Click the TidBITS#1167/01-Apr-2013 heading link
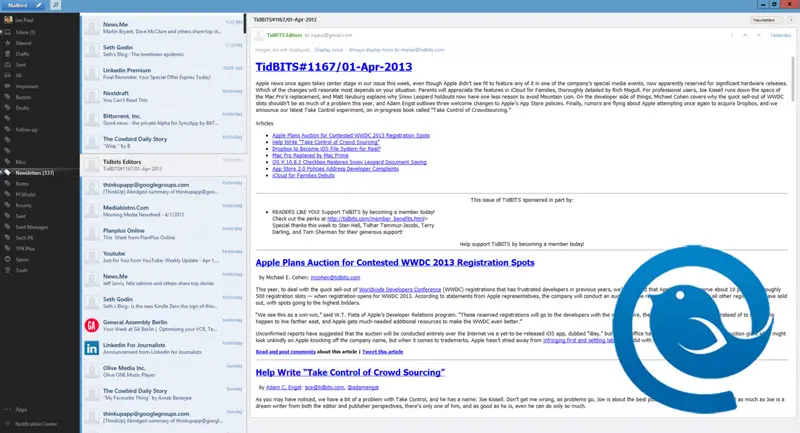Screen dimensions: 800x433 [334, 67]
